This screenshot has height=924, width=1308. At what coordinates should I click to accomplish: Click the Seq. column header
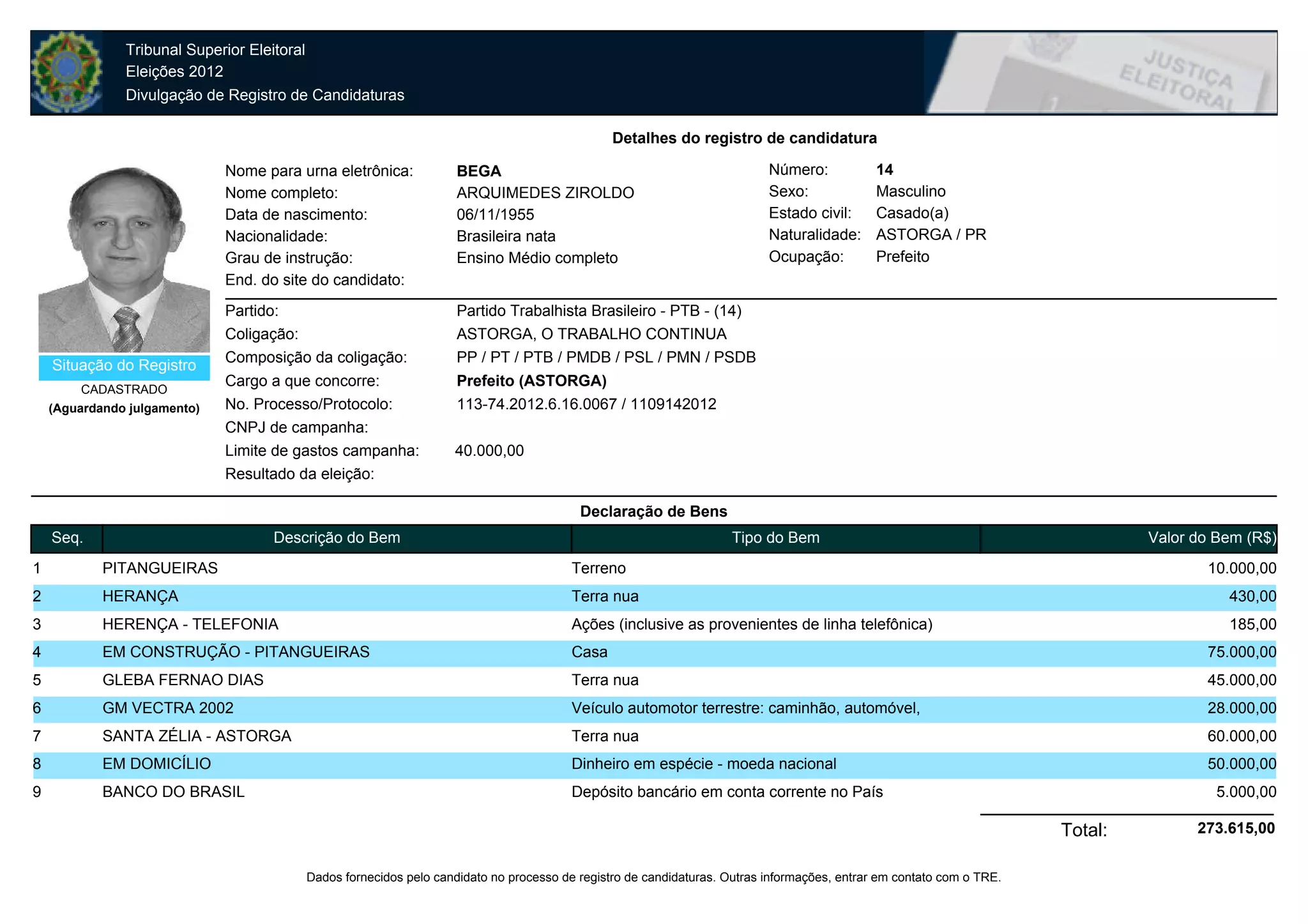(67, 538)
